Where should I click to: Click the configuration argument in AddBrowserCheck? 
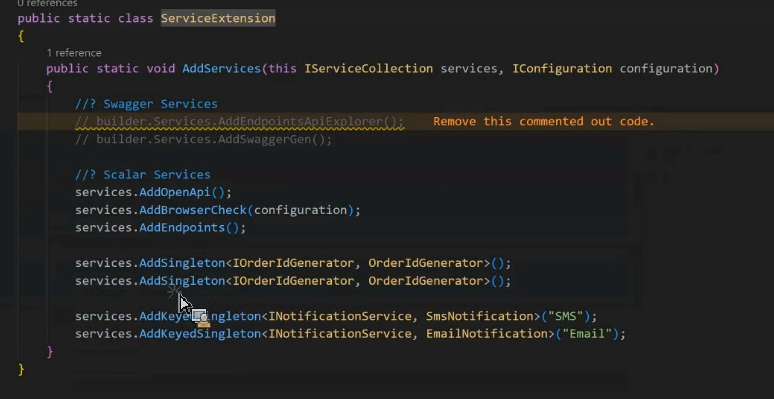(300, 210)
